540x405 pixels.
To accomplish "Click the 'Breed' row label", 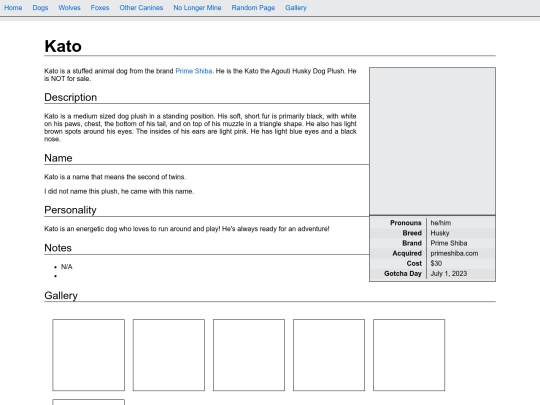I will click(412, 233).
